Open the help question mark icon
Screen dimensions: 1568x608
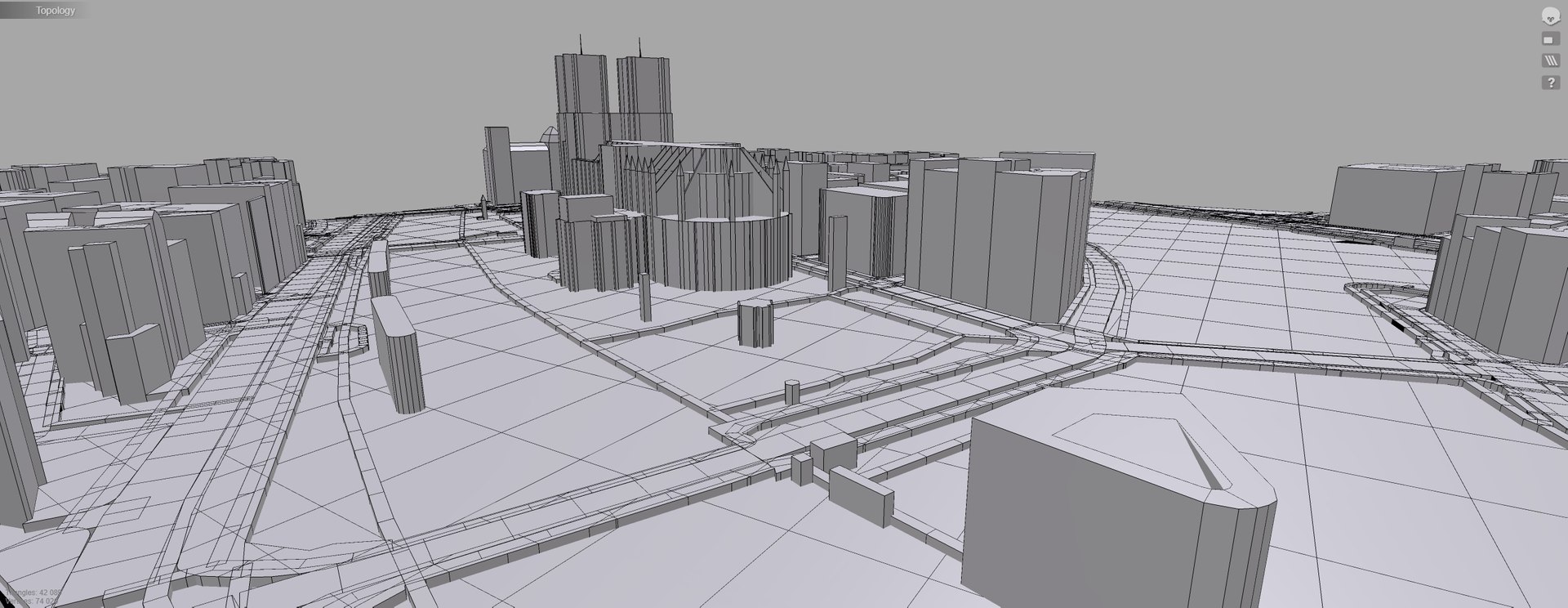click(x=1549, y=83)
